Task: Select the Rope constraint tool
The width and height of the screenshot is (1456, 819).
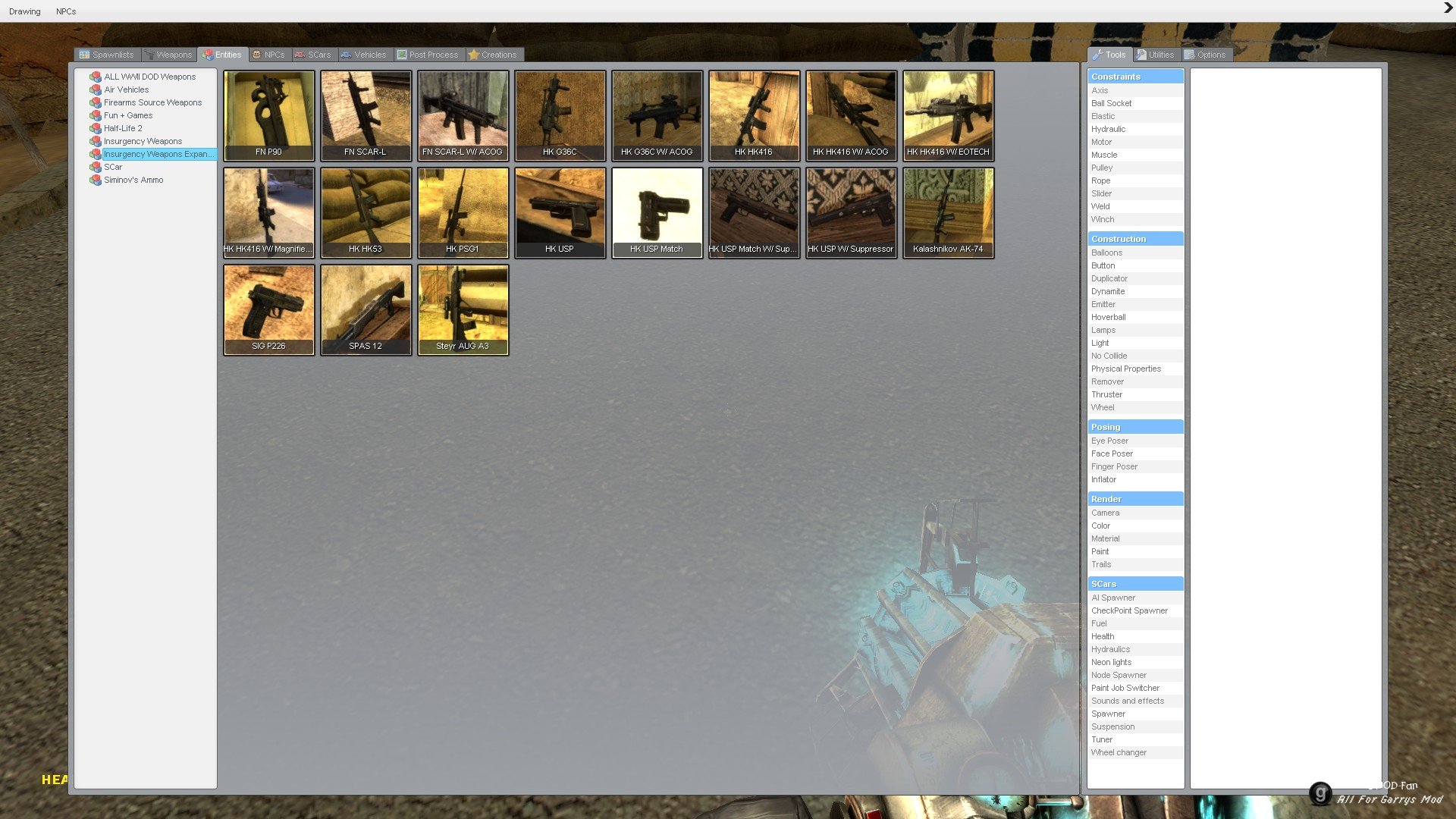Action: coord(1135,180)
